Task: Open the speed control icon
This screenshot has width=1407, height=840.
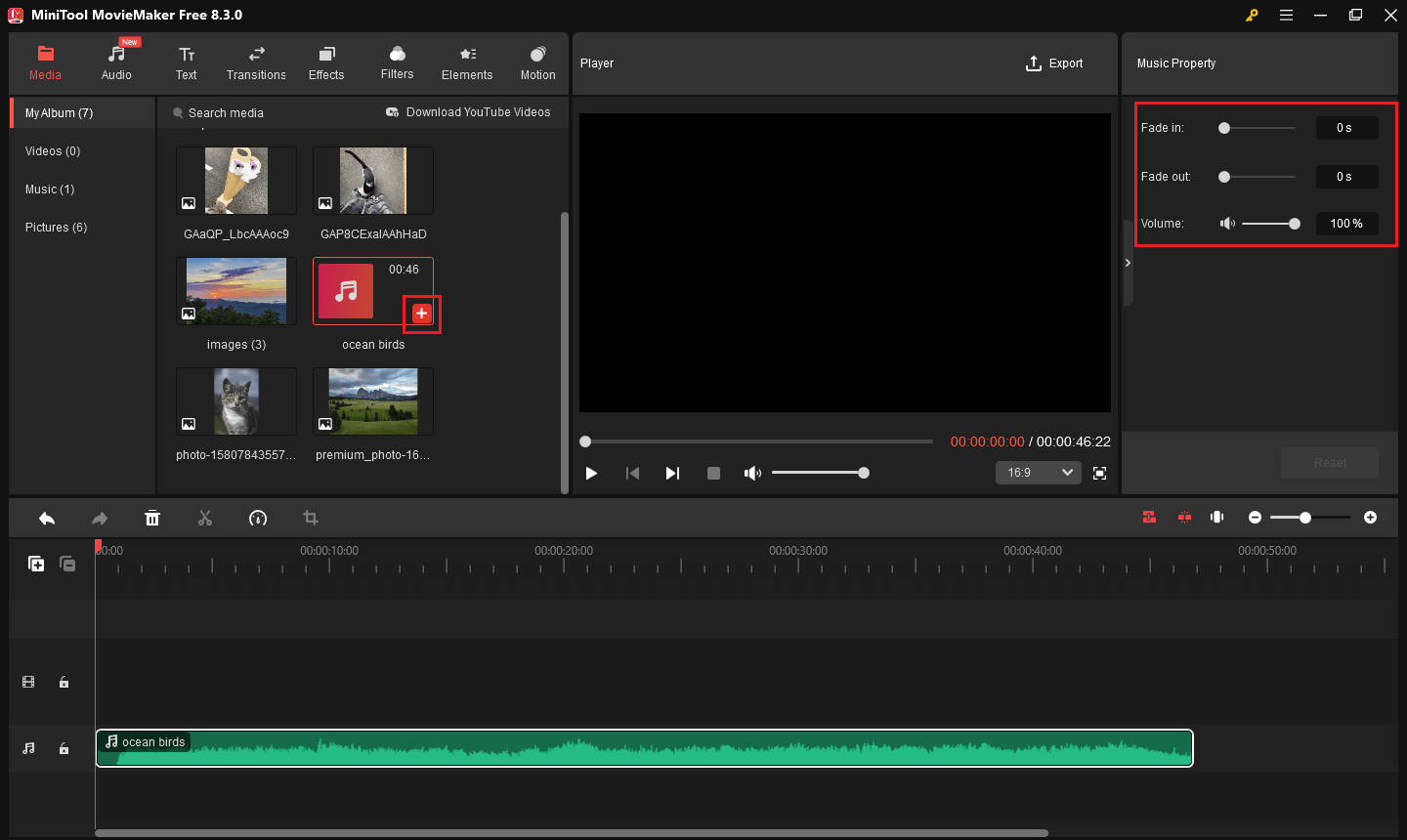Action: (258, 518)
